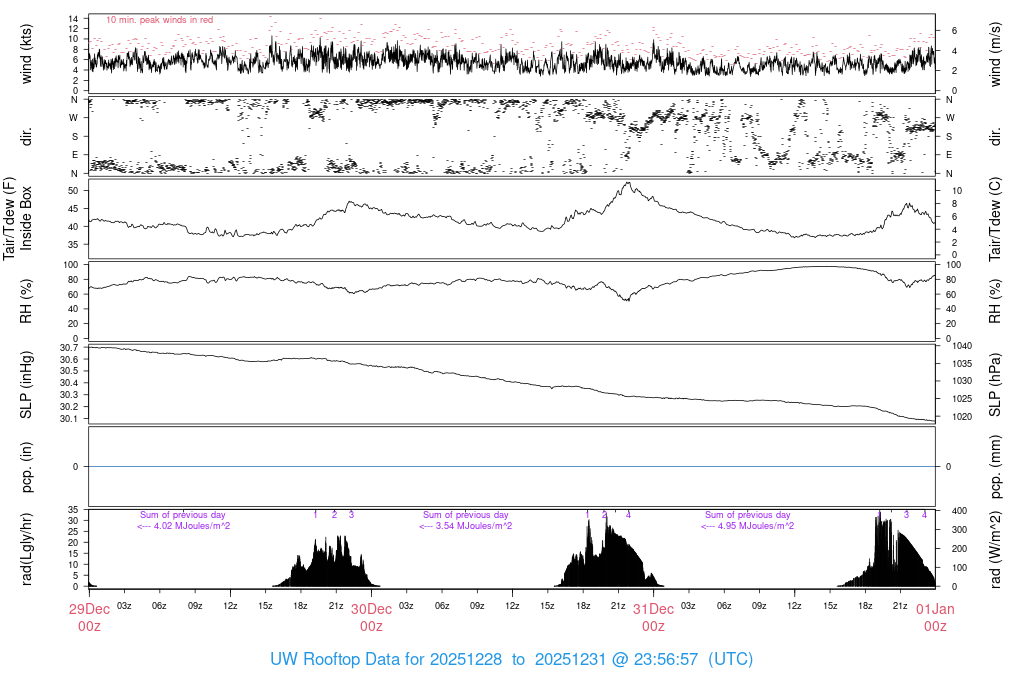Click the '3.54 MJoules/m^2' daily sum text
Viewport: 1024px width, 700px height.
[x=473, y=526]
